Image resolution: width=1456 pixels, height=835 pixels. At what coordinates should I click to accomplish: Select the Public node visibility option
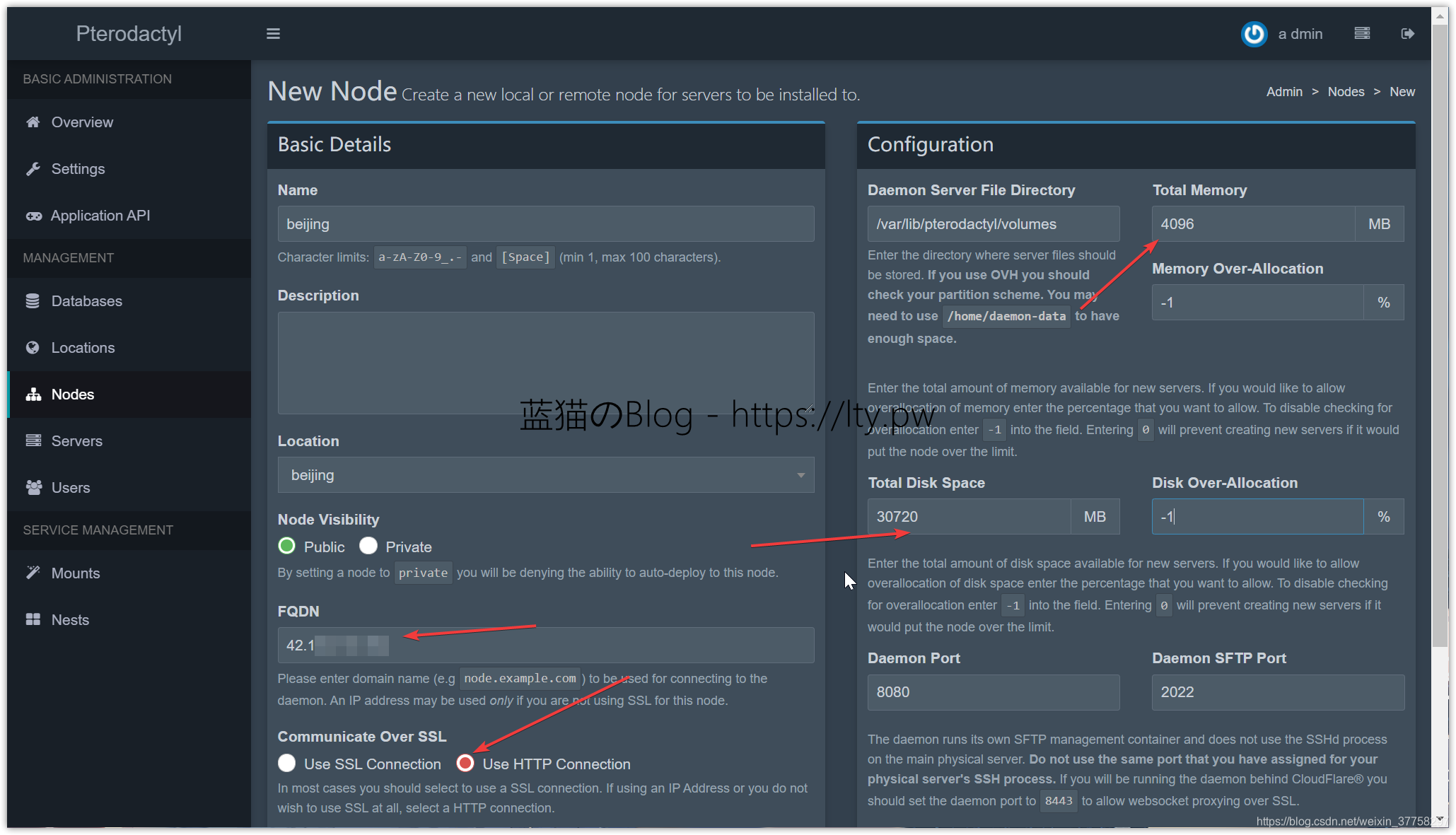pos(286,547)
